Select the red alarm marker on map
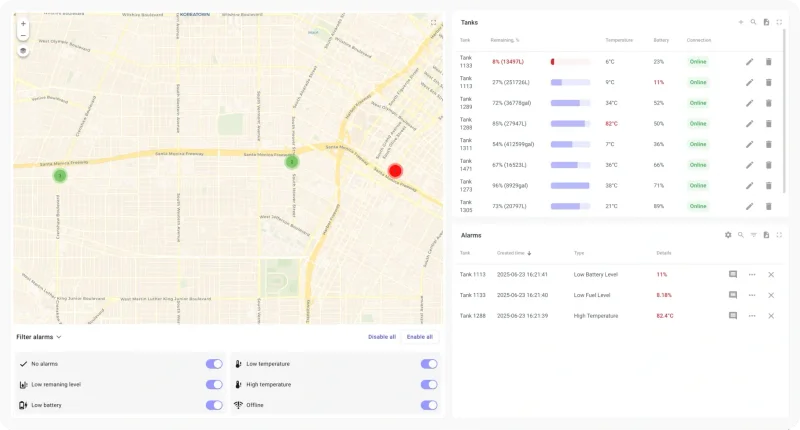800x430 pixels. coord(395,171)
